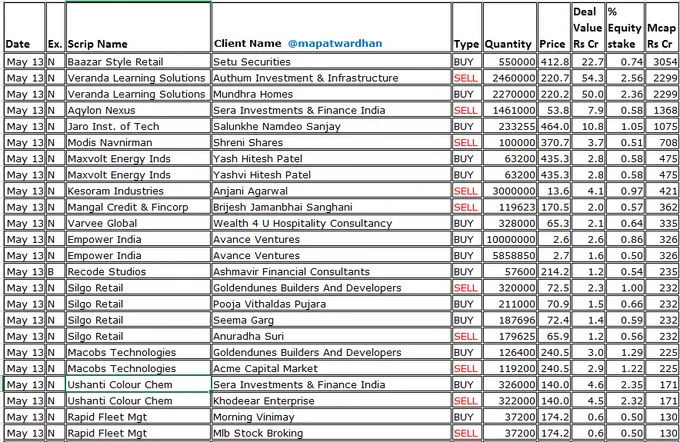This screenshot has height=442, width=680.
Task: Click quantity 1461000 for Aqylon Nexus
Action: pyautogui.click(x=510, y=110)
